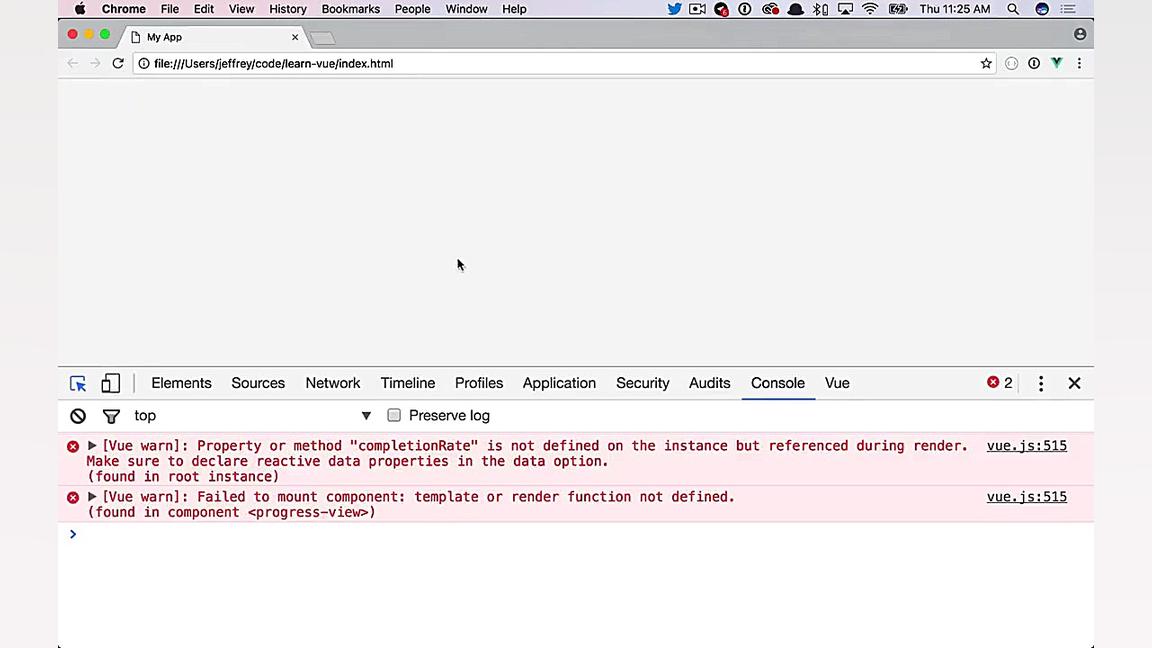Open the View menu
This screenshot has width=1152, height=648.
241,9
